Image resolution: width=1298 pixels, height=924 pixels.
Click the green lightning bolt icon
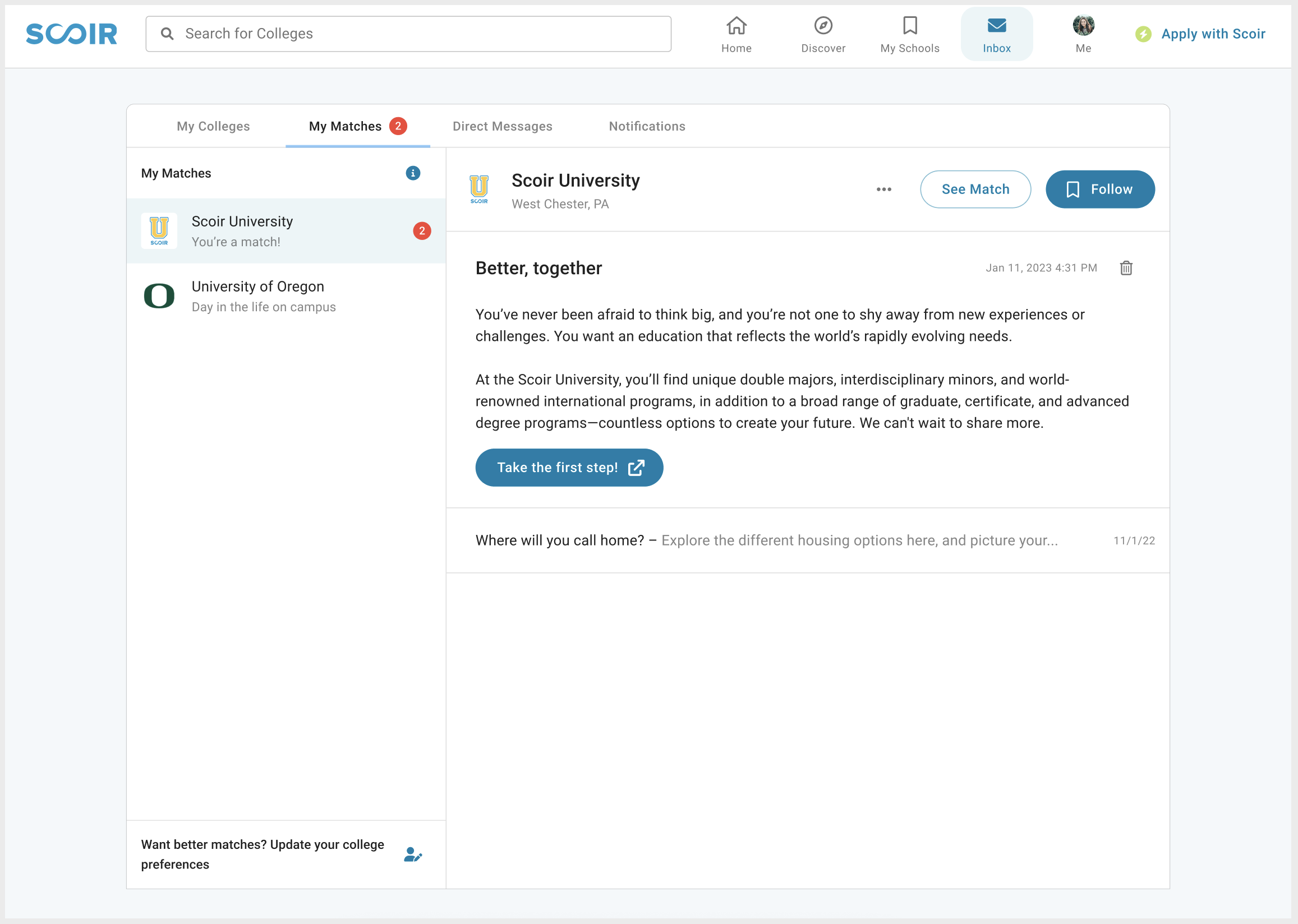[x=1143, y=34]
